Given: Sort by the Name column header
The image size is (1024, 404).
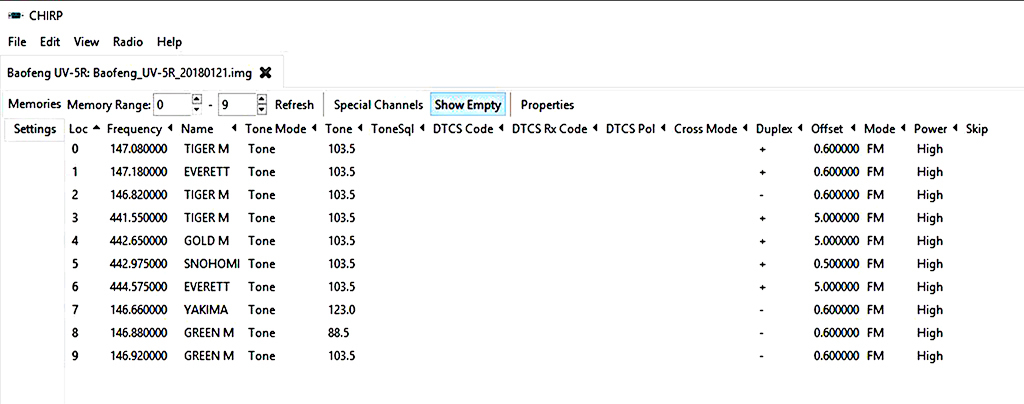Looking at the screenshot, I should click(x=209, y=129).
